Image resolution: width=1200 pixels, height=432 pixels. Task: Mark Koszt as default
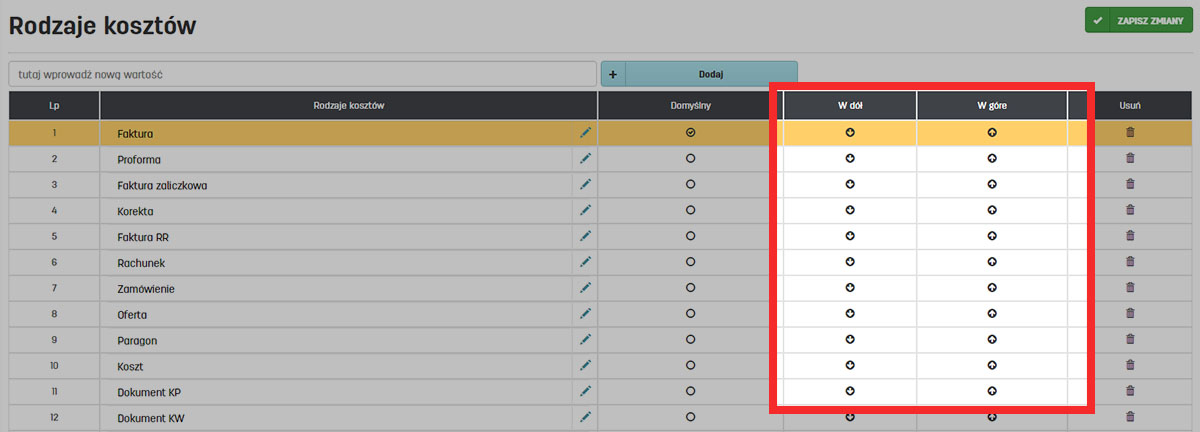point(690,365)
